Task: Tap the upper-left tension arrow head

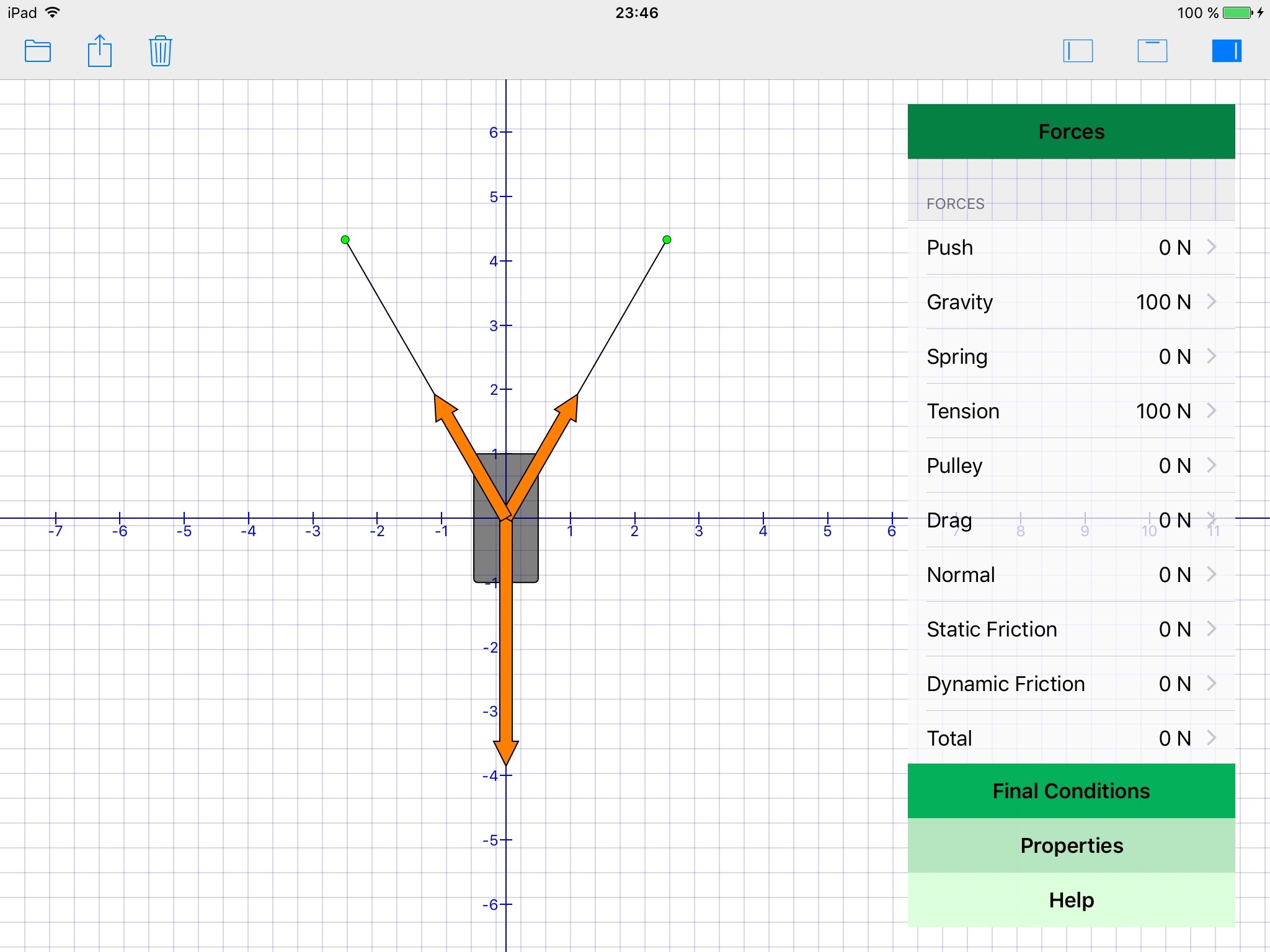Action: click(442, 408)
